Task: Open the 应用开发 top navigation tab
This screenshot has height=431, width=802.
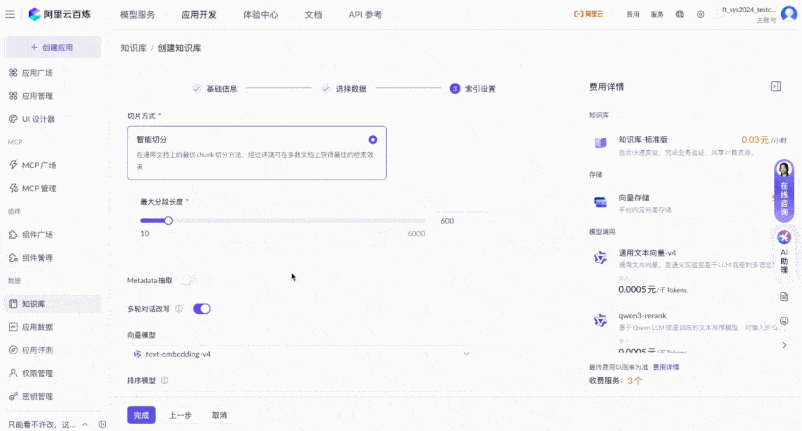Action: tap(198, 14)
